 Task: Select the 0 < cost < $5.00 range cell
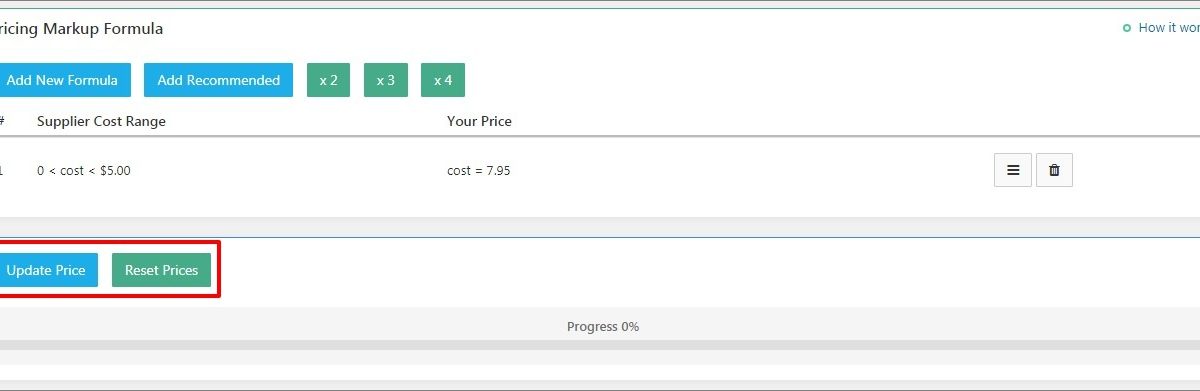(x=84, y=171)
